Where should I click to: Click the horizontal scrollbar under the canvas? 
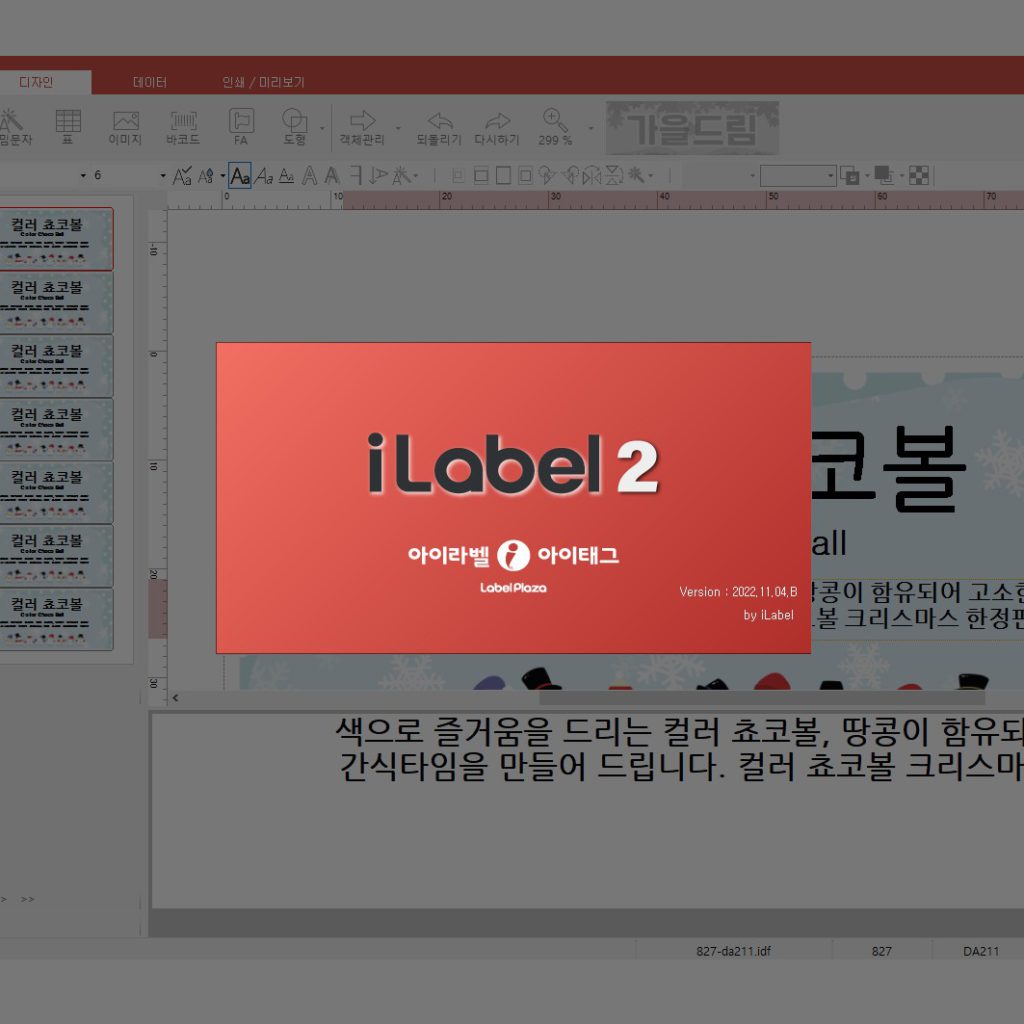(761, 697)
